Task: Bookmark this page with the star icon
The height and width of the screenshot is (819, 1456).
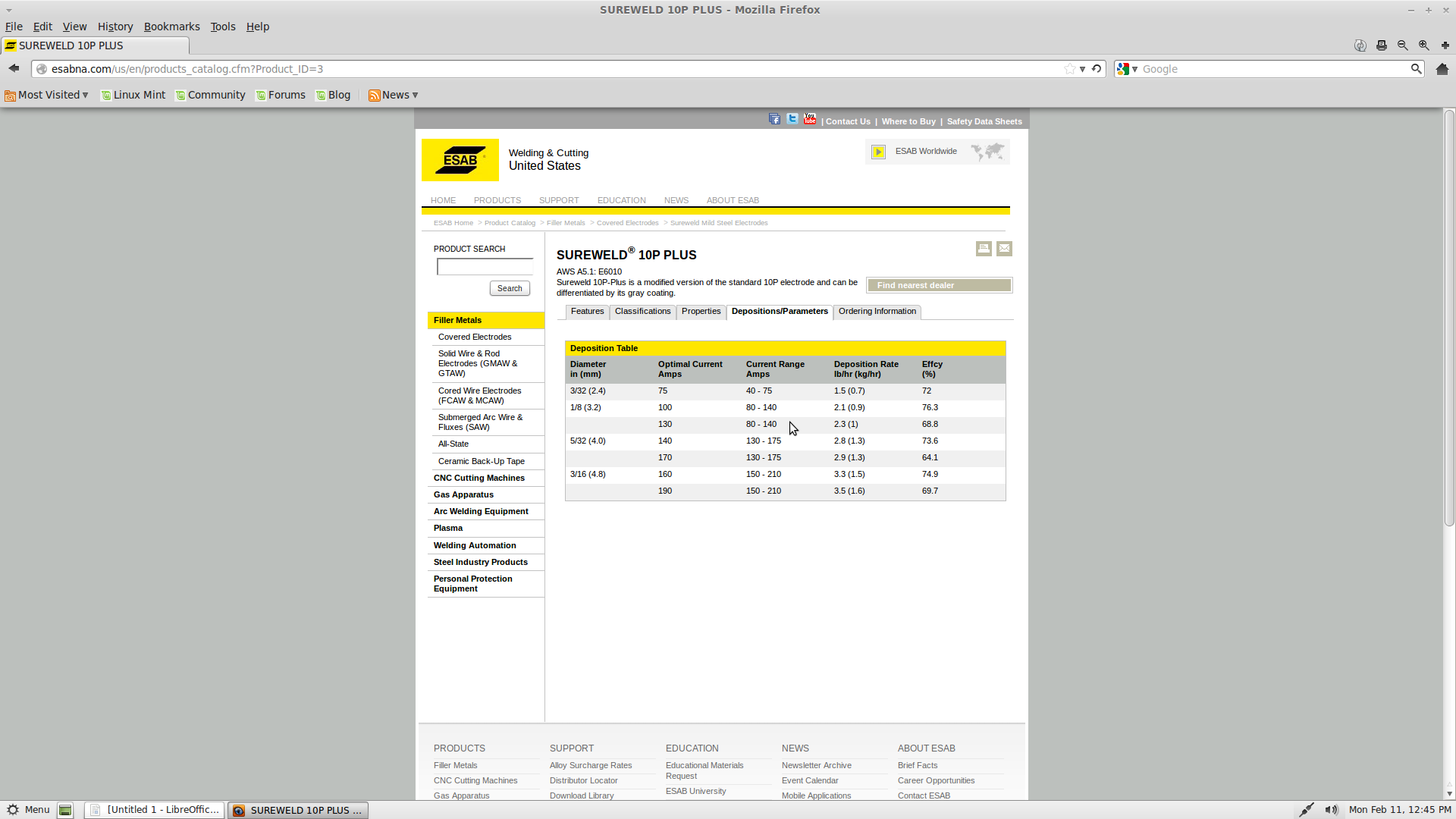Action: coord(1069,69)
